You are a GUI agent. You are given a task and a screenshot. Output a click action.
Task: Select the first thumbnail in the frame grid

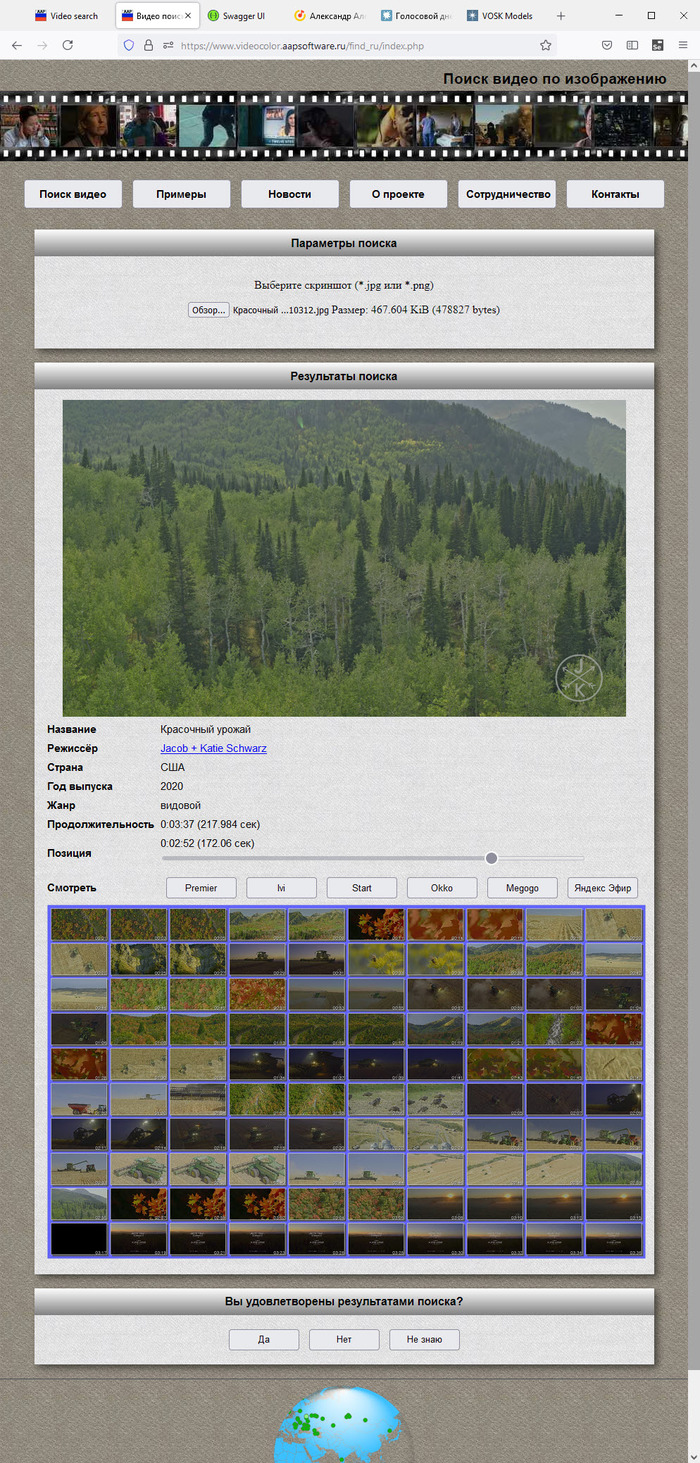click(79, 924)
